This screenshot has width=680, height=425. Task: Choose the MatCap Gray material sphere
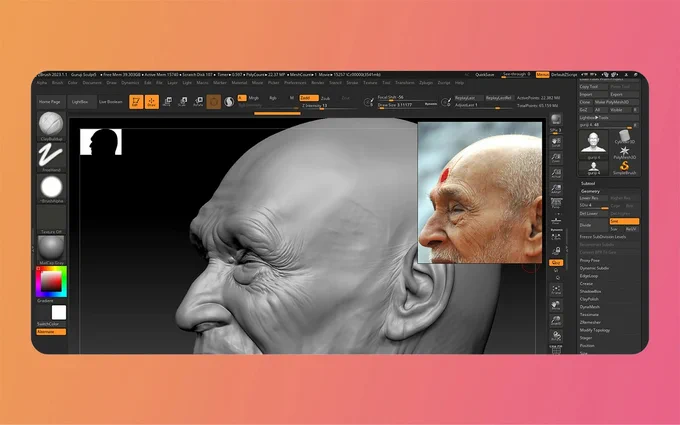click(x=51, y=250)
